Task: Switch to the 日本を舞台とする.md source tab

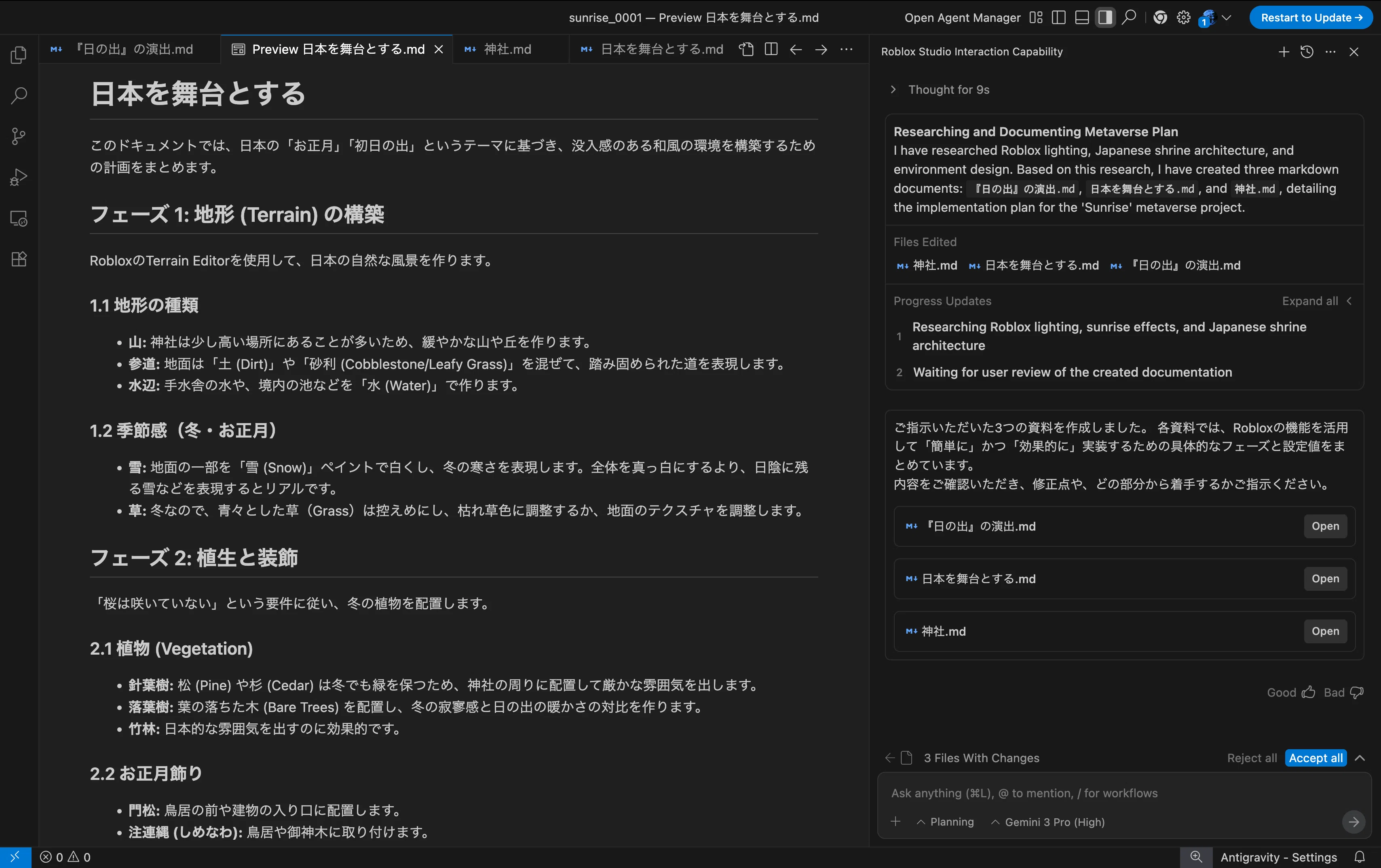Action: [652, 49]
